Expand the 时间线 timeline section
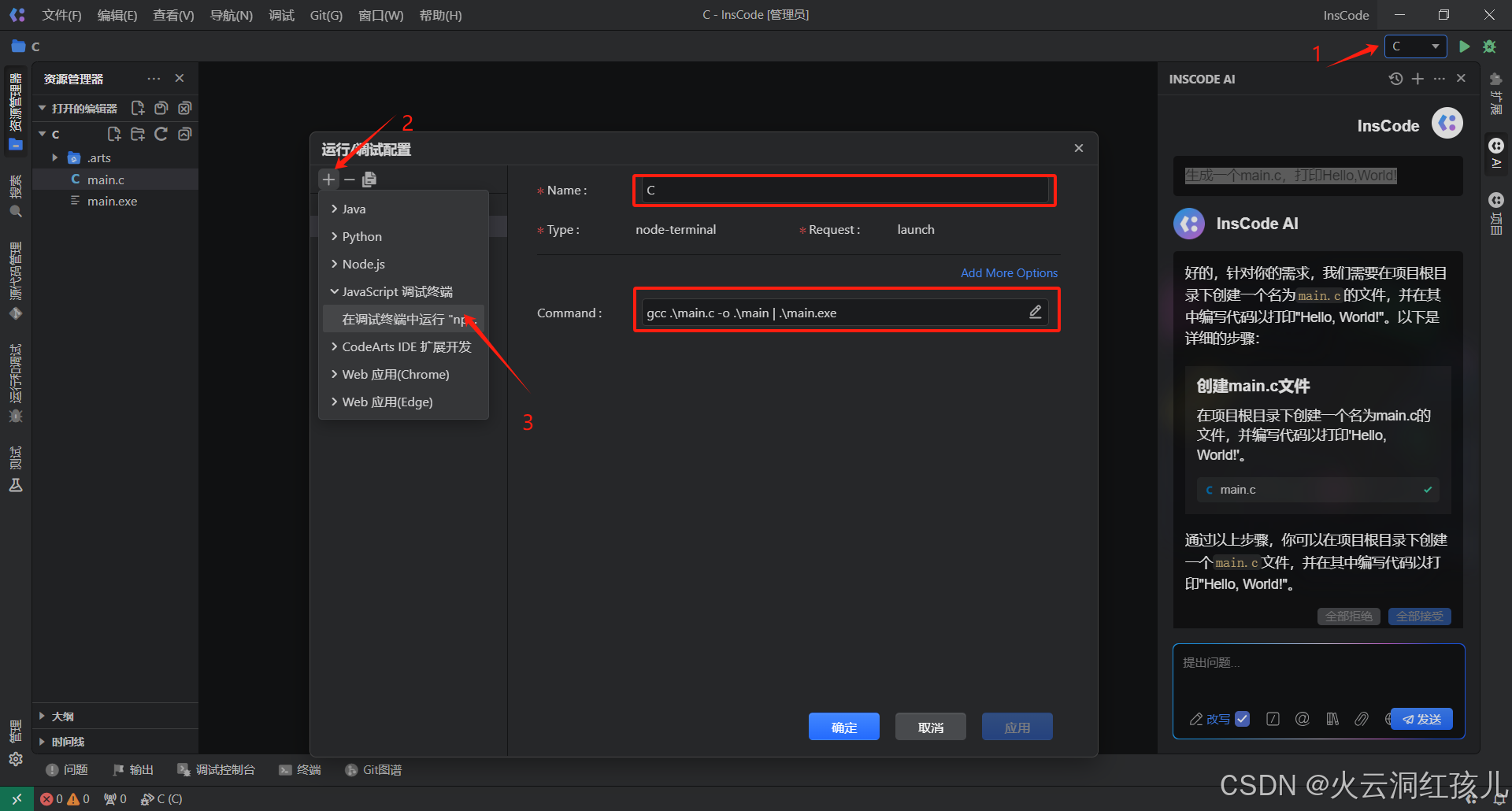 (x=43, y=742)
